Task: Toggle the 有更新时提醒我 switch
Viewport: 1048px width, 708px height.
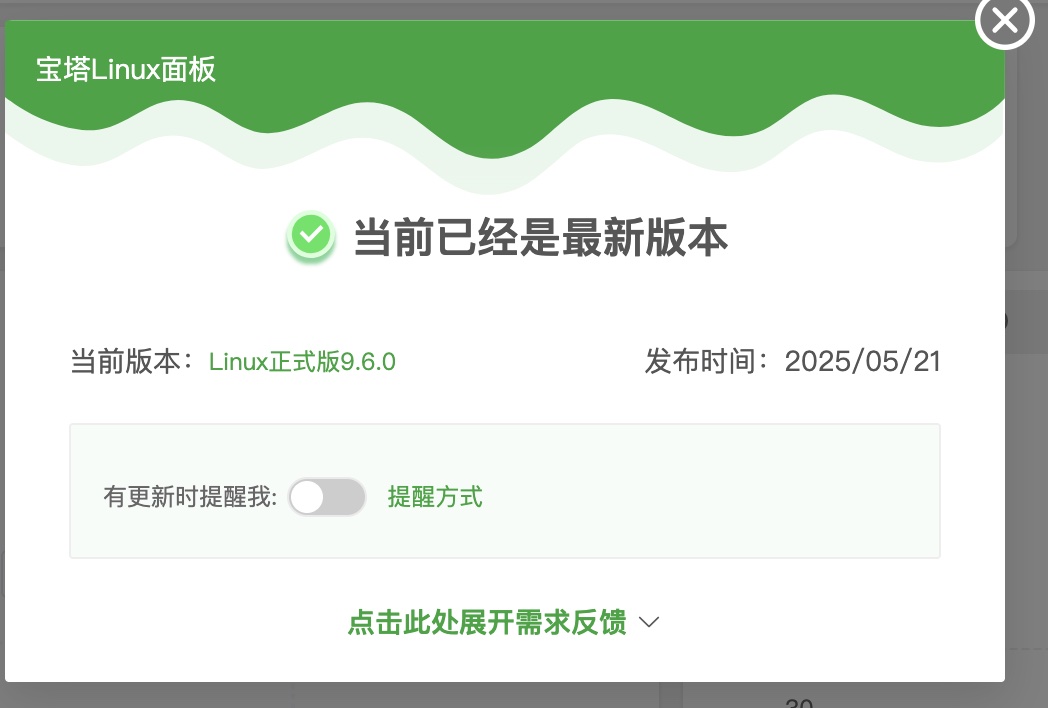Action: pos(327,497)
